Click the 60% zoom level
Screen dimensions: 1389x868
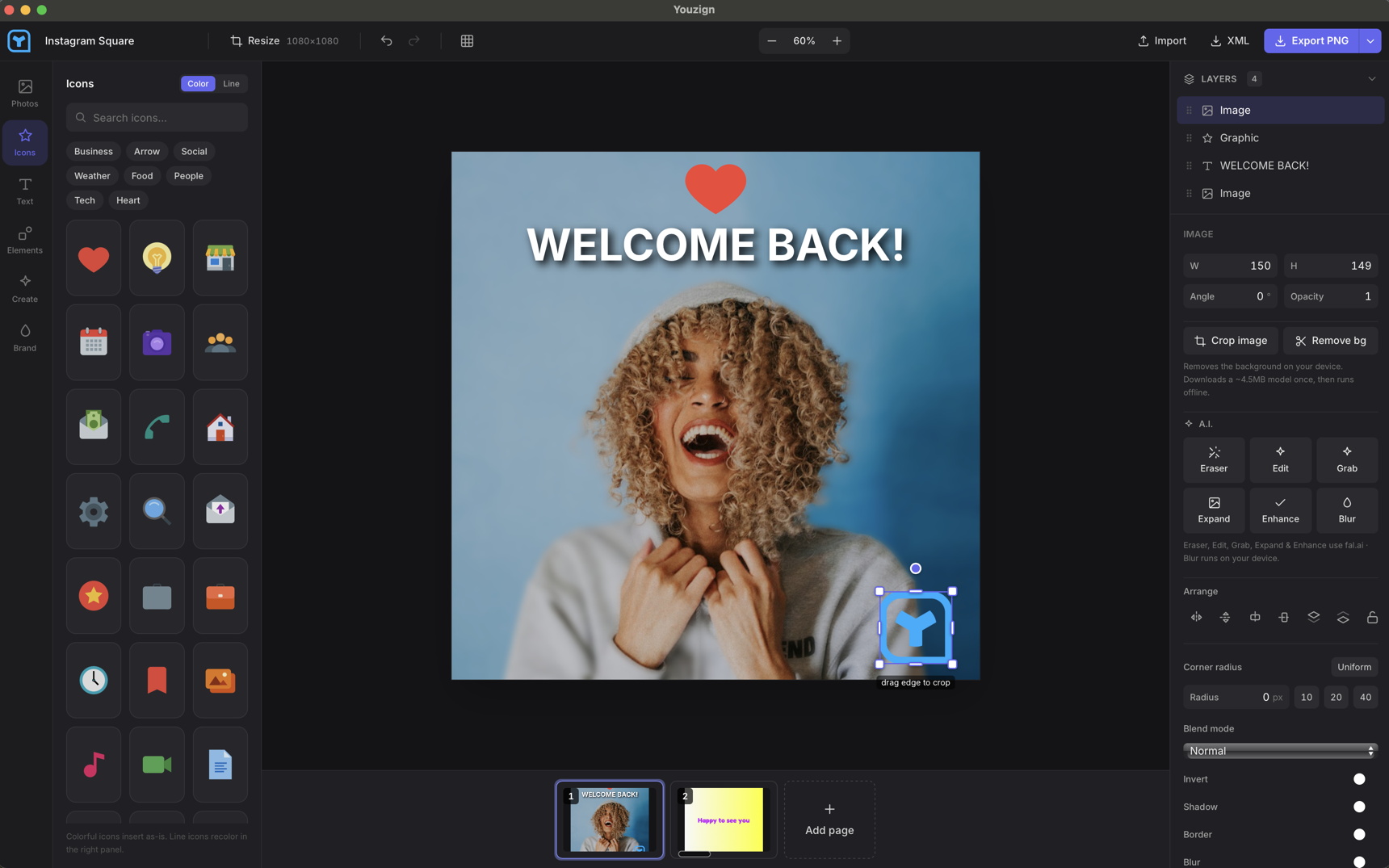point(804,40)
